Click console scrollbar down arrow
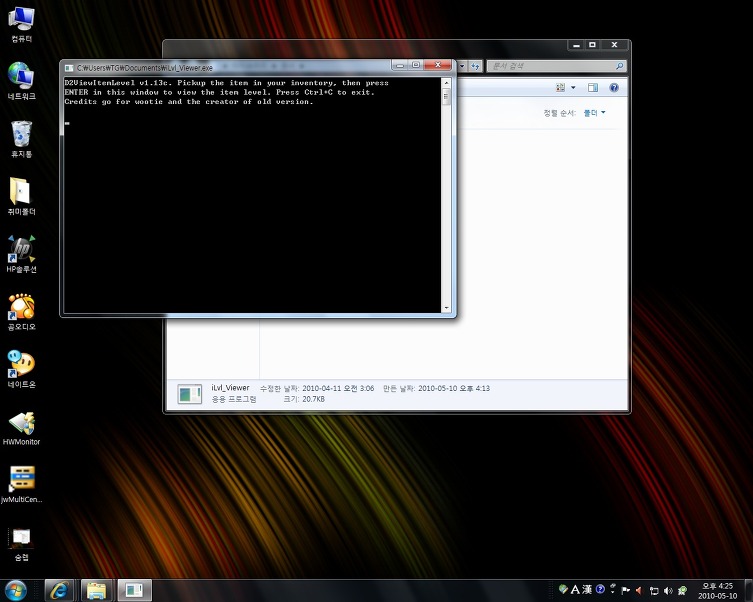753x602 pixels. pos(446,308)
